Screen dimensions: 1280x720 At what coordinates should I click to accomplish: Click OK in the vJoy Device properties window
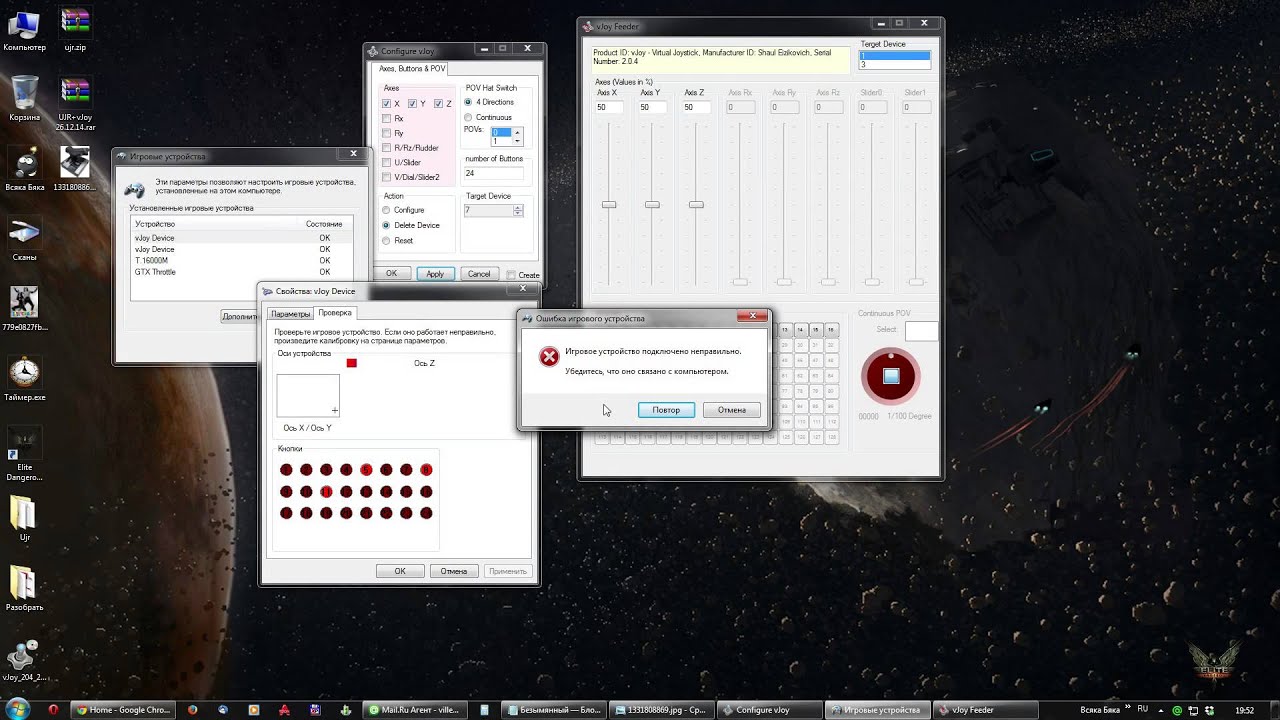coord(400,571)
